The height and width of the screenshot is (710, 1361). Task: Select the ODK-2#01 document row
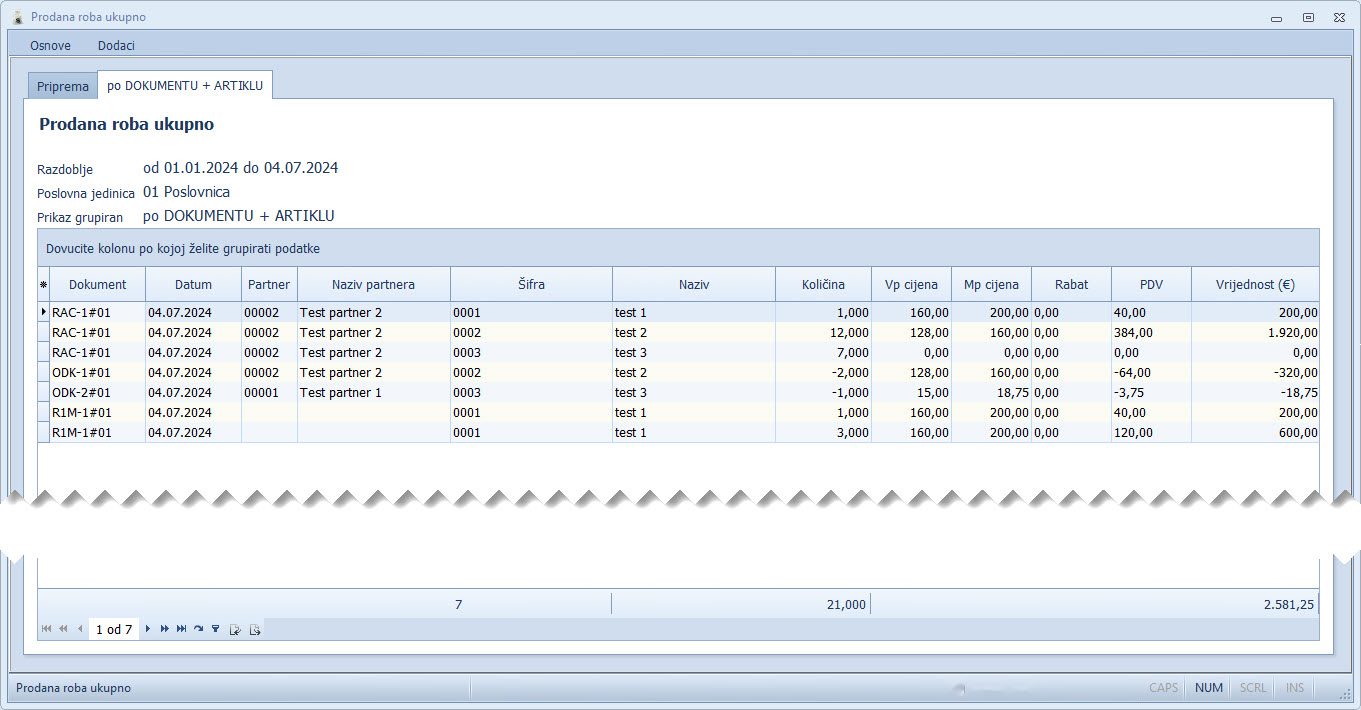pos(81,393)
